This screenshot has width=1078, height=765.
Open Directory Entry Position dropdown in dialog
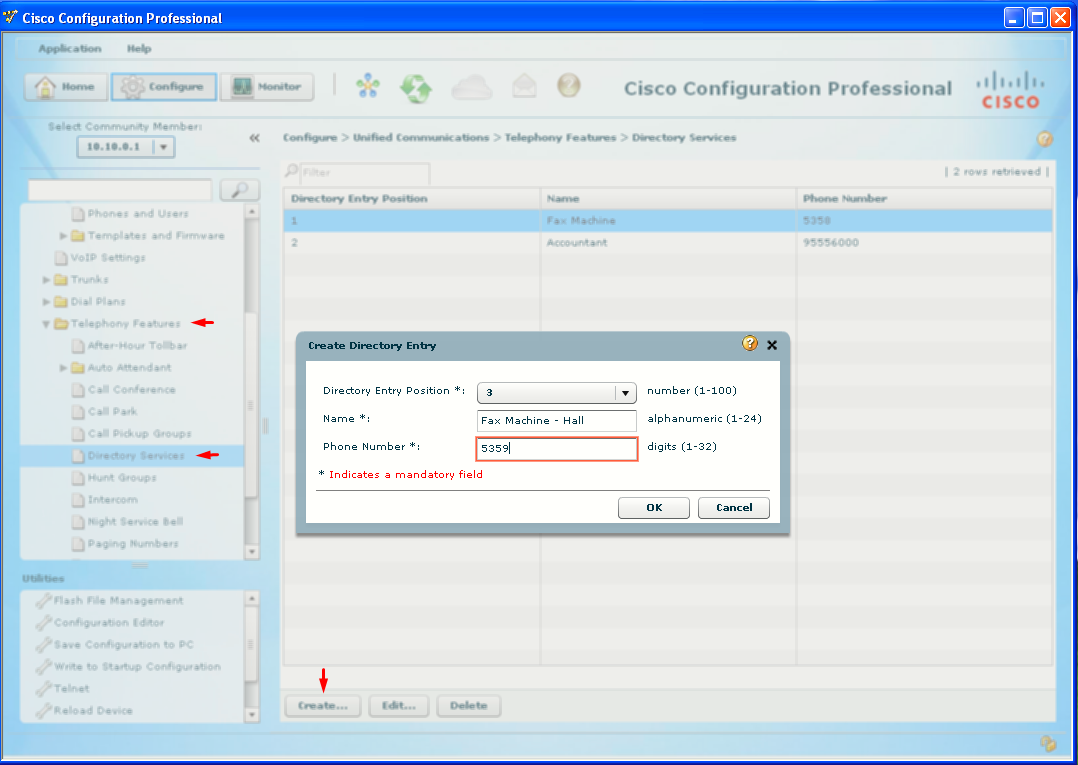coord(557,392)
